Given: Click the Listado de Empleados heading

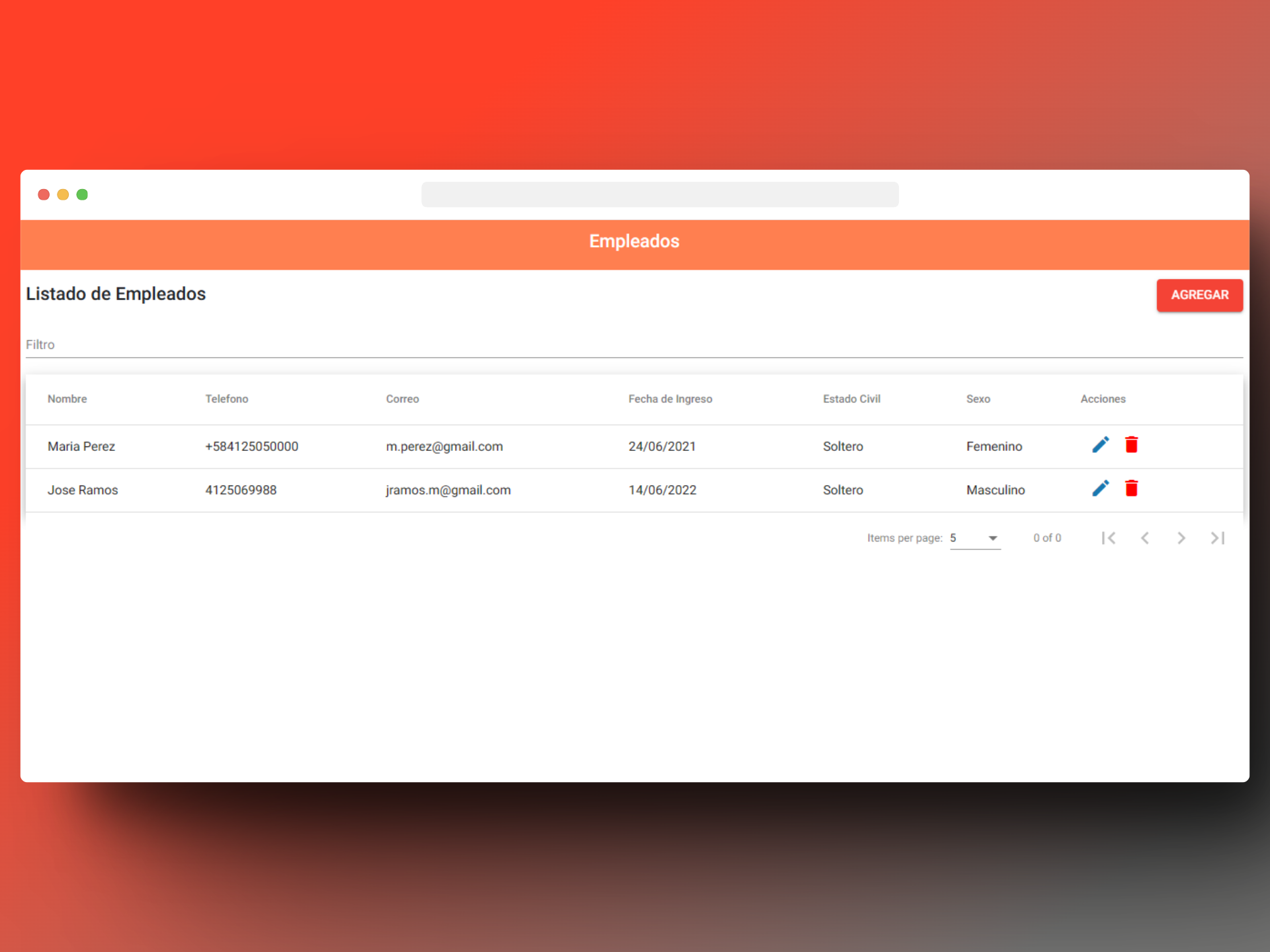Looking at the screenshot, I should tap(116, 294).
